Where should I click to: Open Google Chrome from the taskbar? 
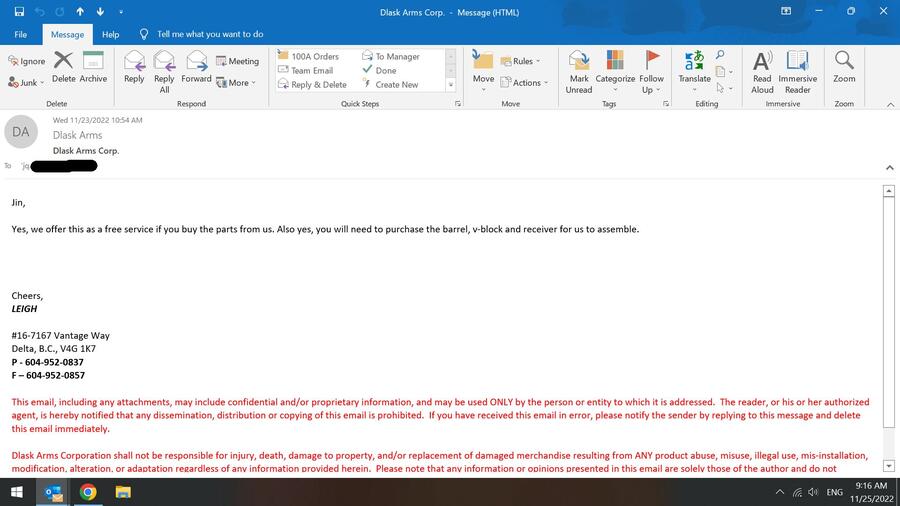[88, 492]
